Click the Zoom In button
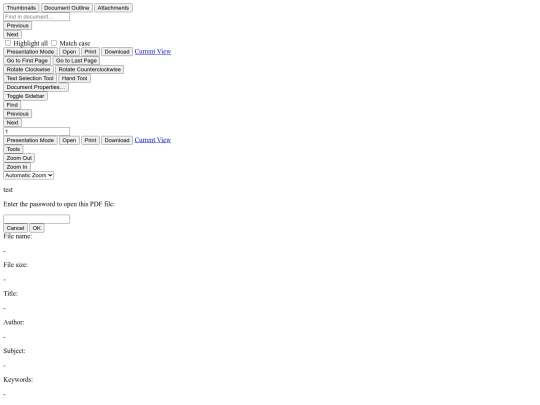Image resolution: width=540 pixels, height=405 pixels. pos(17,167)
